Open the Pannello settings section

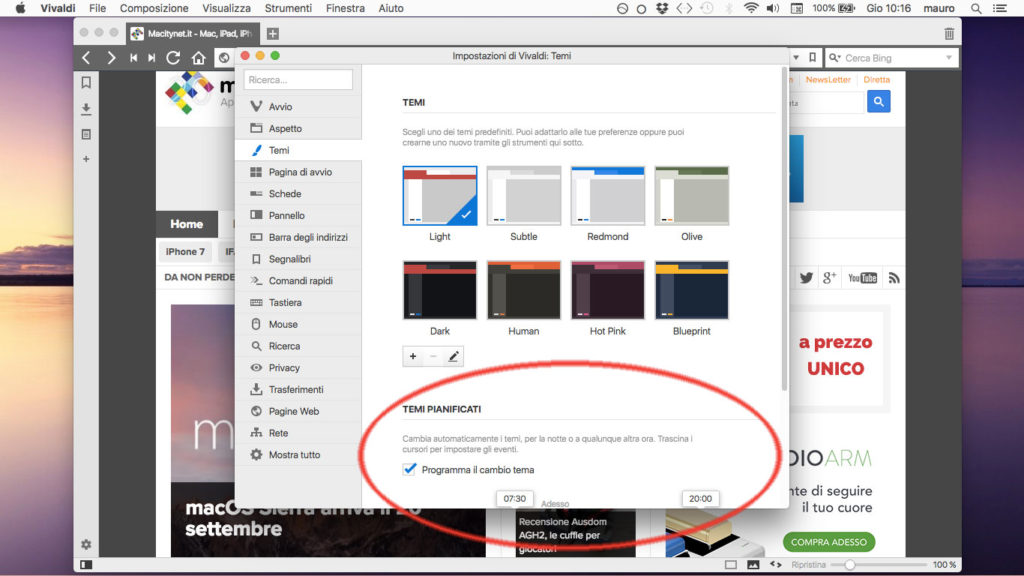[298, 216]
